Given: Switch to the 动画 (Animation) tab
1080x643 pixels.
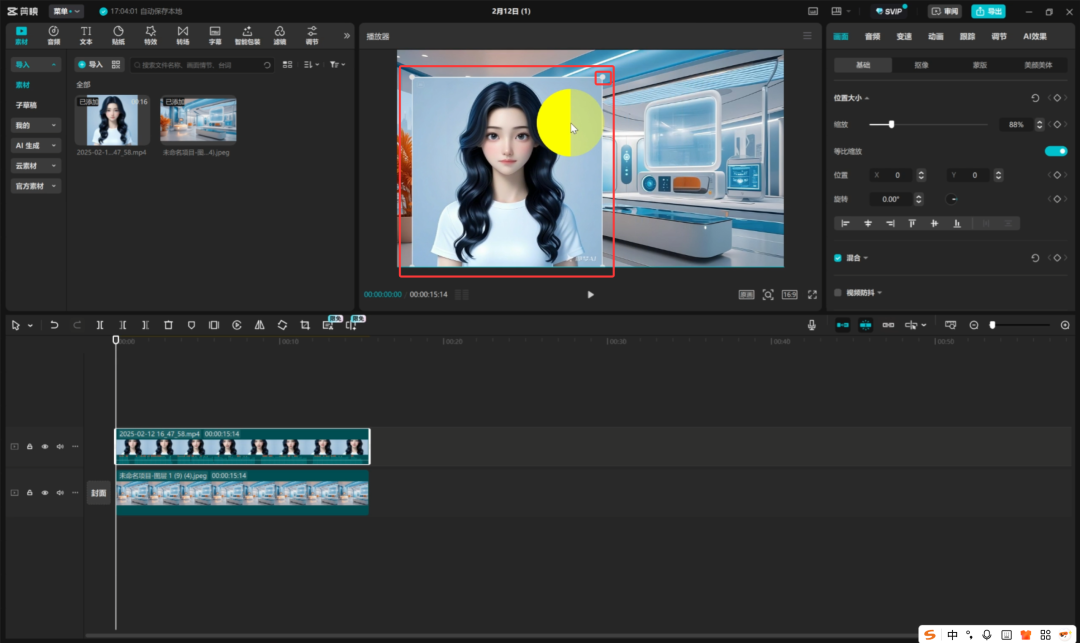Looking at the screenshot, I should [935, 36].
